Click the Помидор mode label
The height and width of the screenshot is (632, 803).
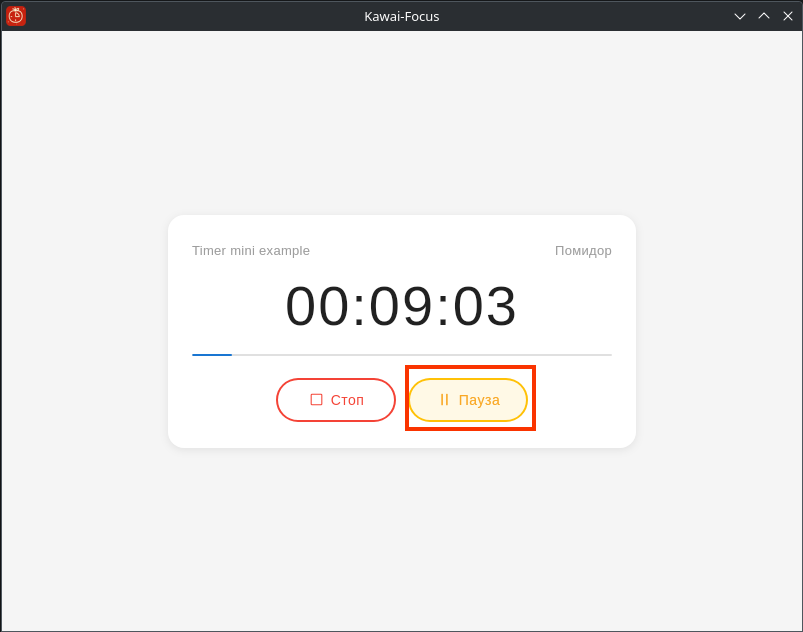point(583,251)
